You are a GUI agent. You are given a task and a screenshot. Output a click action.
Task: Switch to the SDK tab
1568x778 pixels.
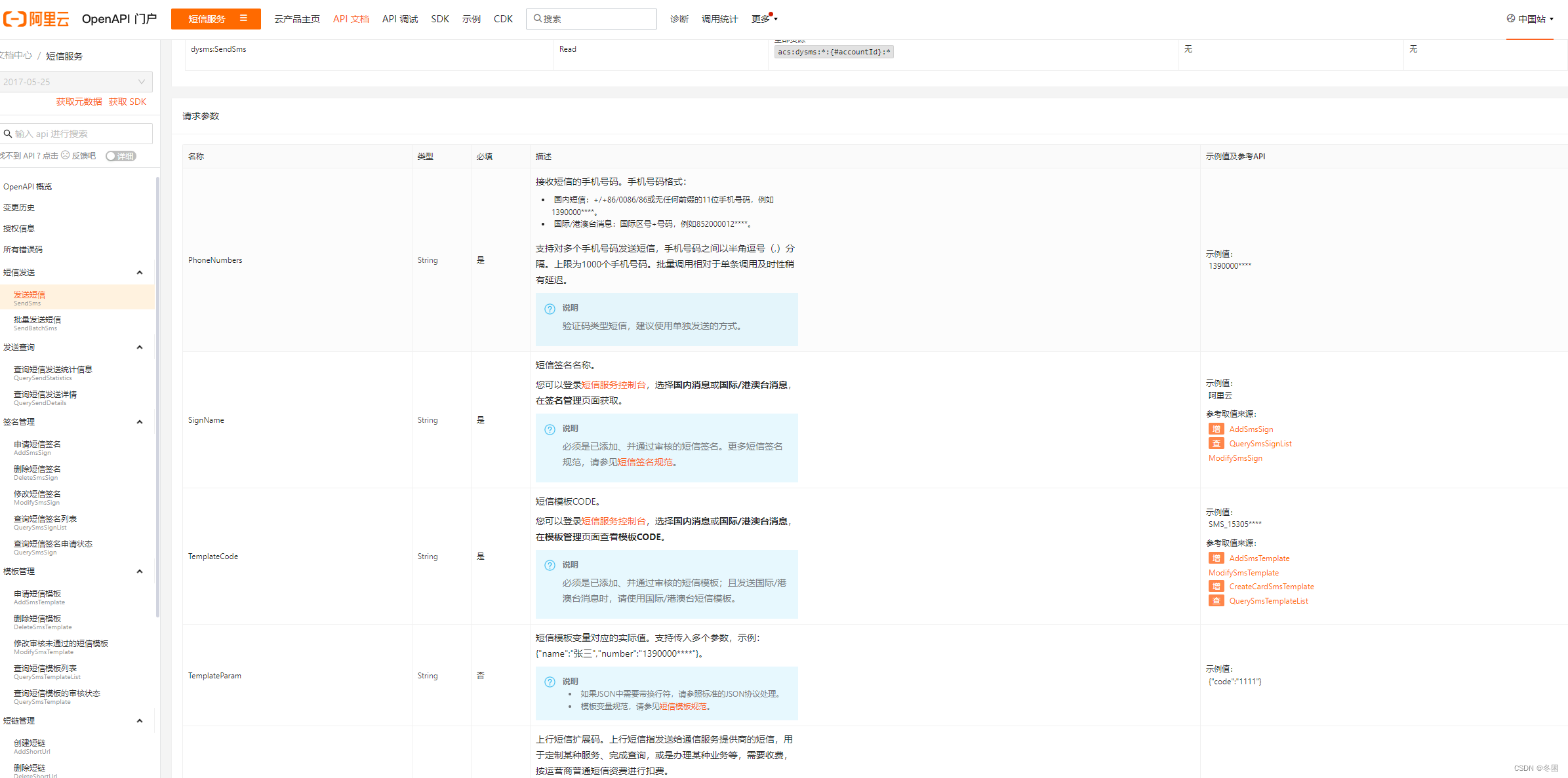pyautogui.click(x=439, y=19)
